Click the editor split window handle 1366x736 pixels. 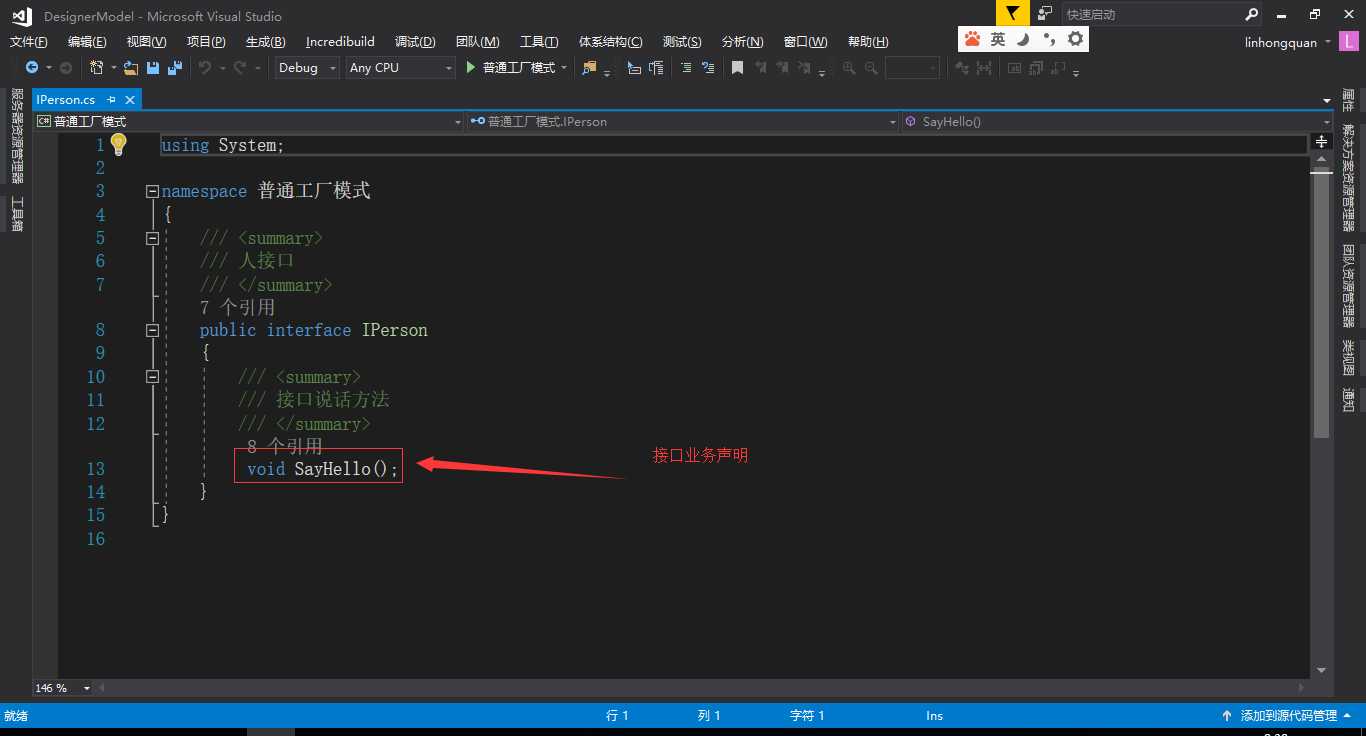[x=1321, y=142]
